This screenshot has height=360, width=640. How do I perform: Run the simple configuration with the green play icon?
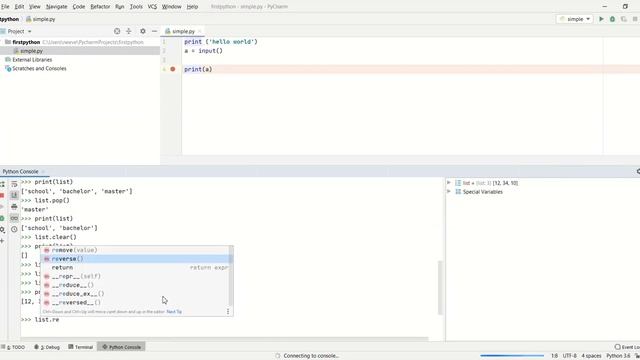tap(601, 19)
